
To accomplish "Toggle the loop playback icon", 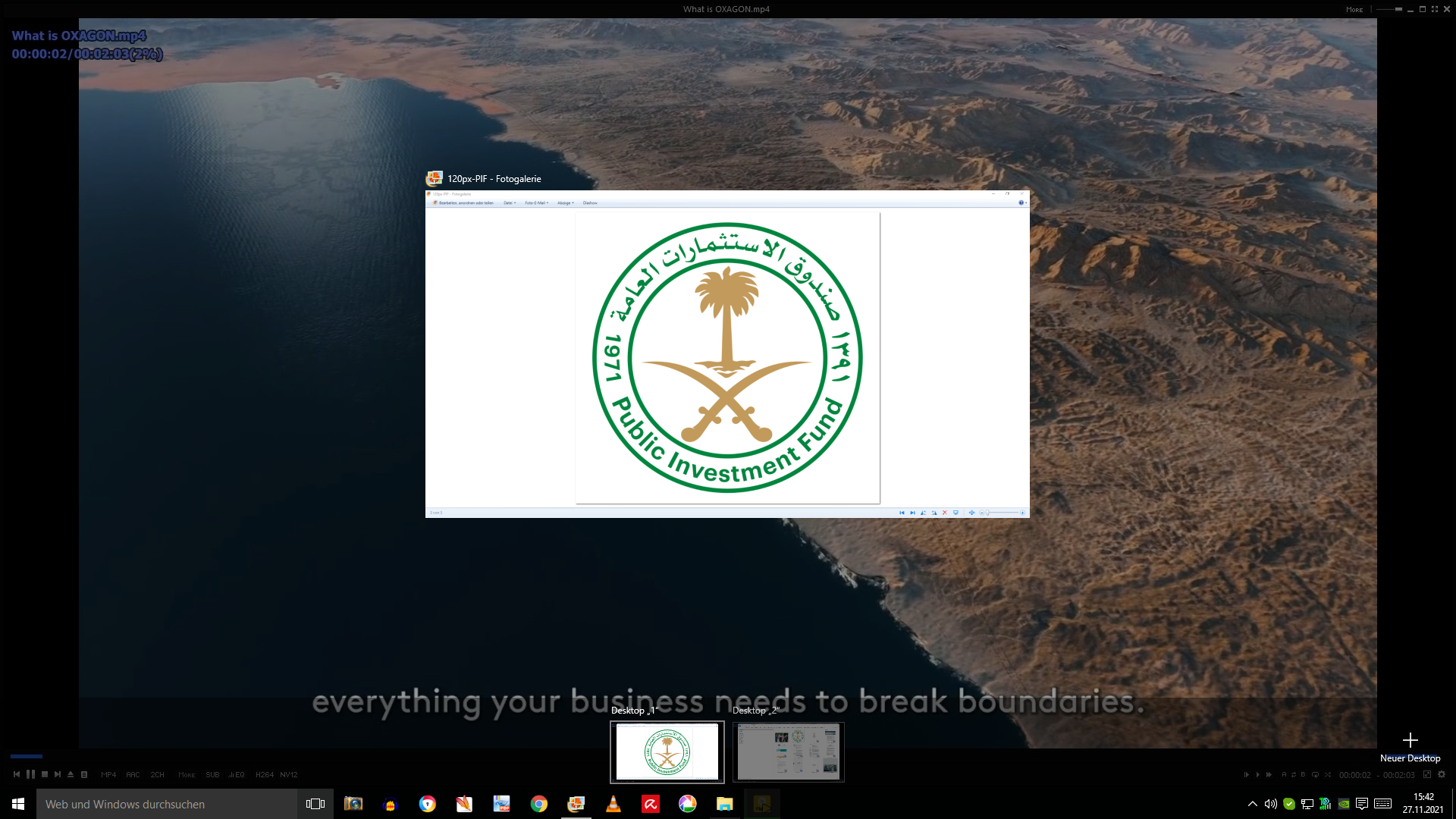I will click(x=1316, y=775).
